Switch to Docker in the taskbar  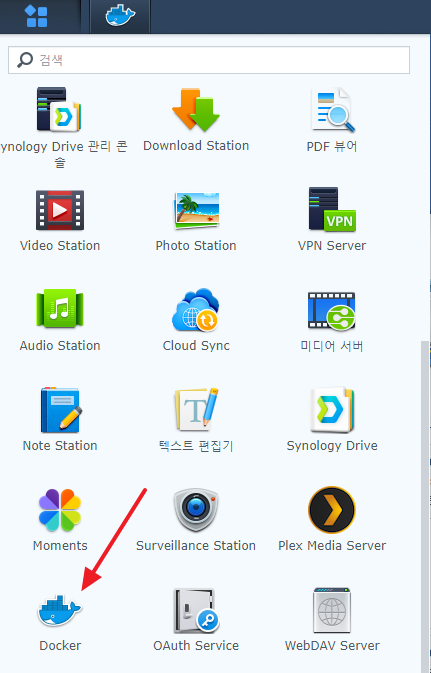coord(120,16)
